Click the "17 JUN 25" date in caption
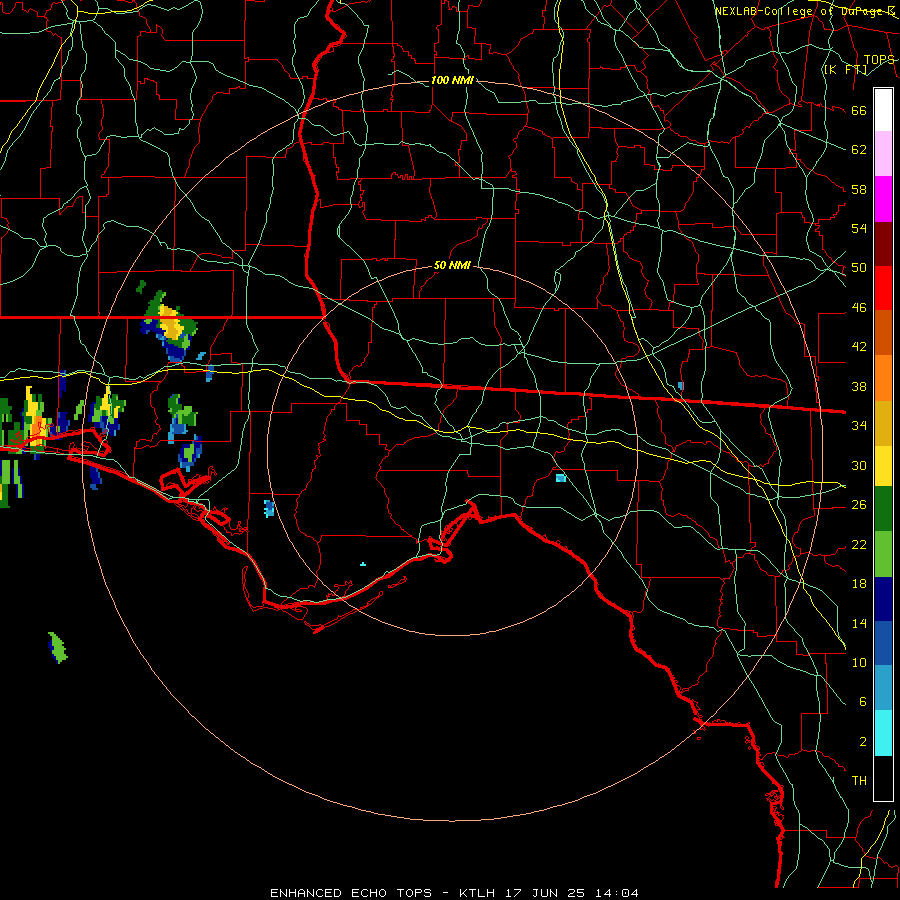900x900 pixels. [545, 893]
